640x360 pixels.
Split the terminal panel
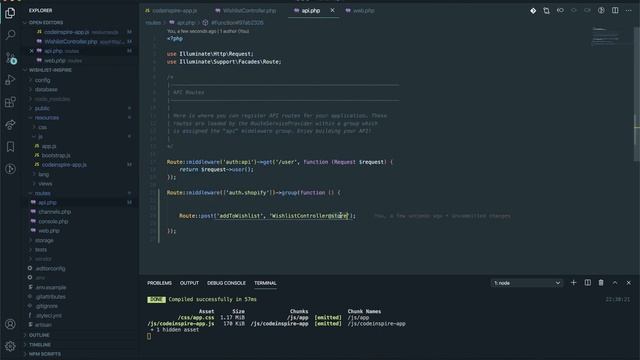click(x=587, y=282)
